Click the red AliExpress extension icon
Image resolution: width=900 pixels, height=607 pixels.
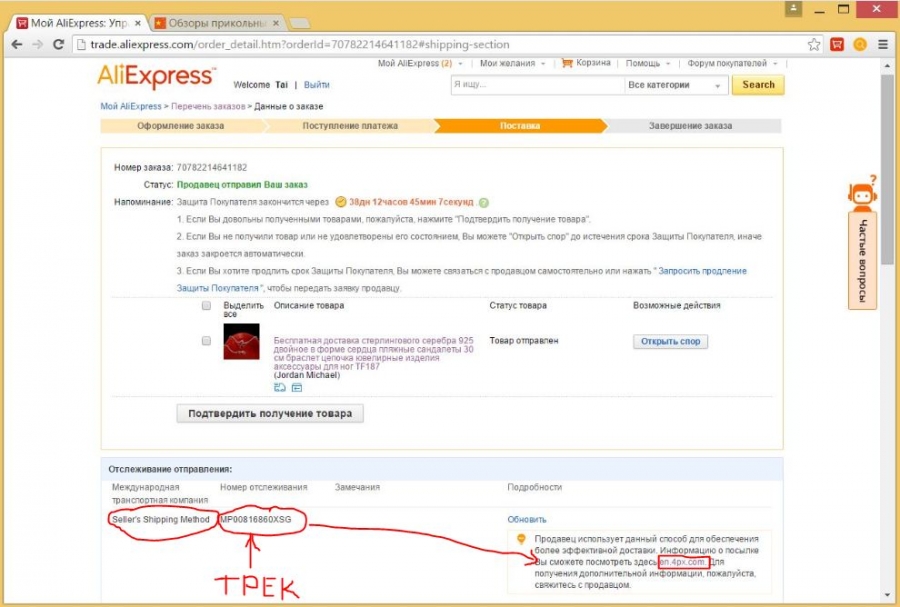(837, 44)
